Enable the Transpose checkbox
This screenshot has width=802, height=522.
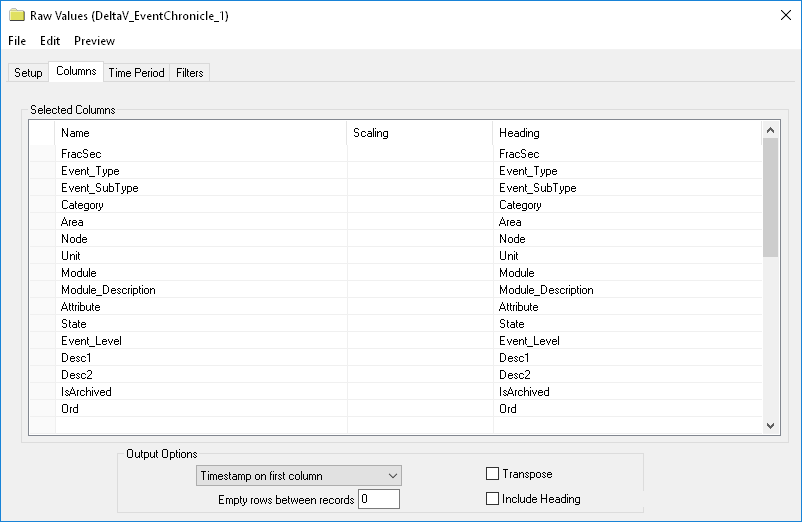tap(492, 474)
